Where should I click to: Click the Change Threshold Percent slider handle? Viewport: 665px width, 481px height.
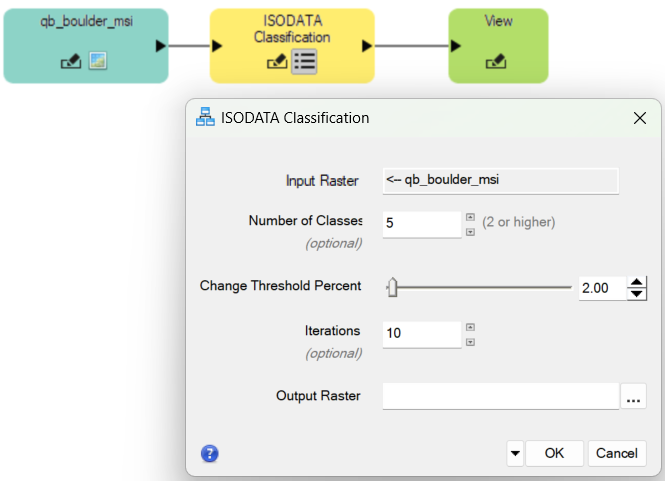point(392,288)
